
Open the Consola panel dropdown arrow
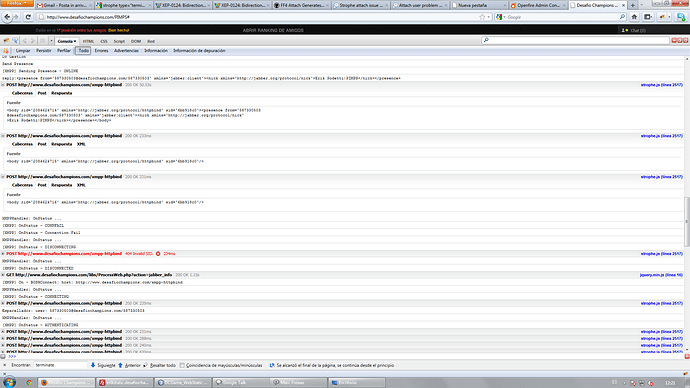(x=75, y=41)
